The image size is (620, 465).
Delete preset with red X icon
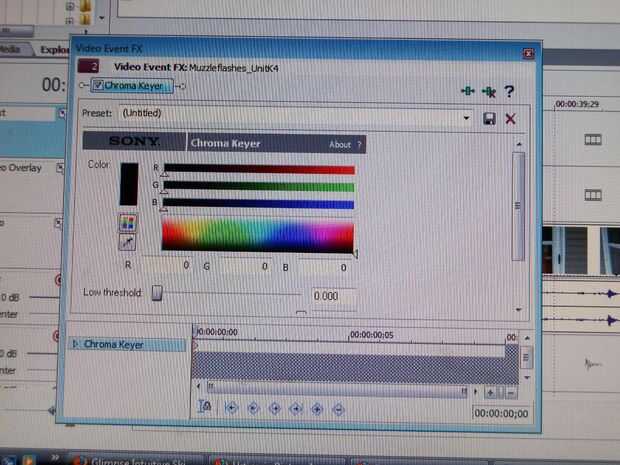510,119
